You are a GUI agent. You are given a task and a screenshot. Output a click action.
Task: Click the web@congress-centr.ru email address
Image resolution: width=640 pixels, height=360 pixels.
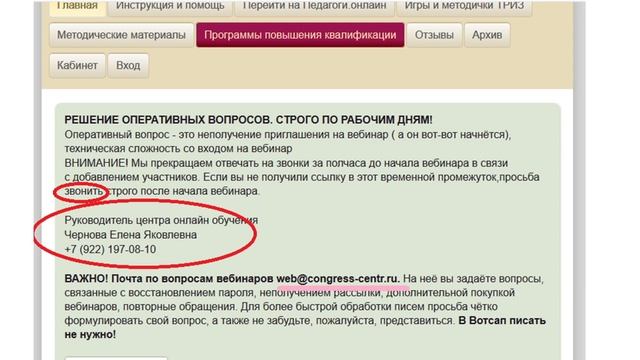pos(338,279)
